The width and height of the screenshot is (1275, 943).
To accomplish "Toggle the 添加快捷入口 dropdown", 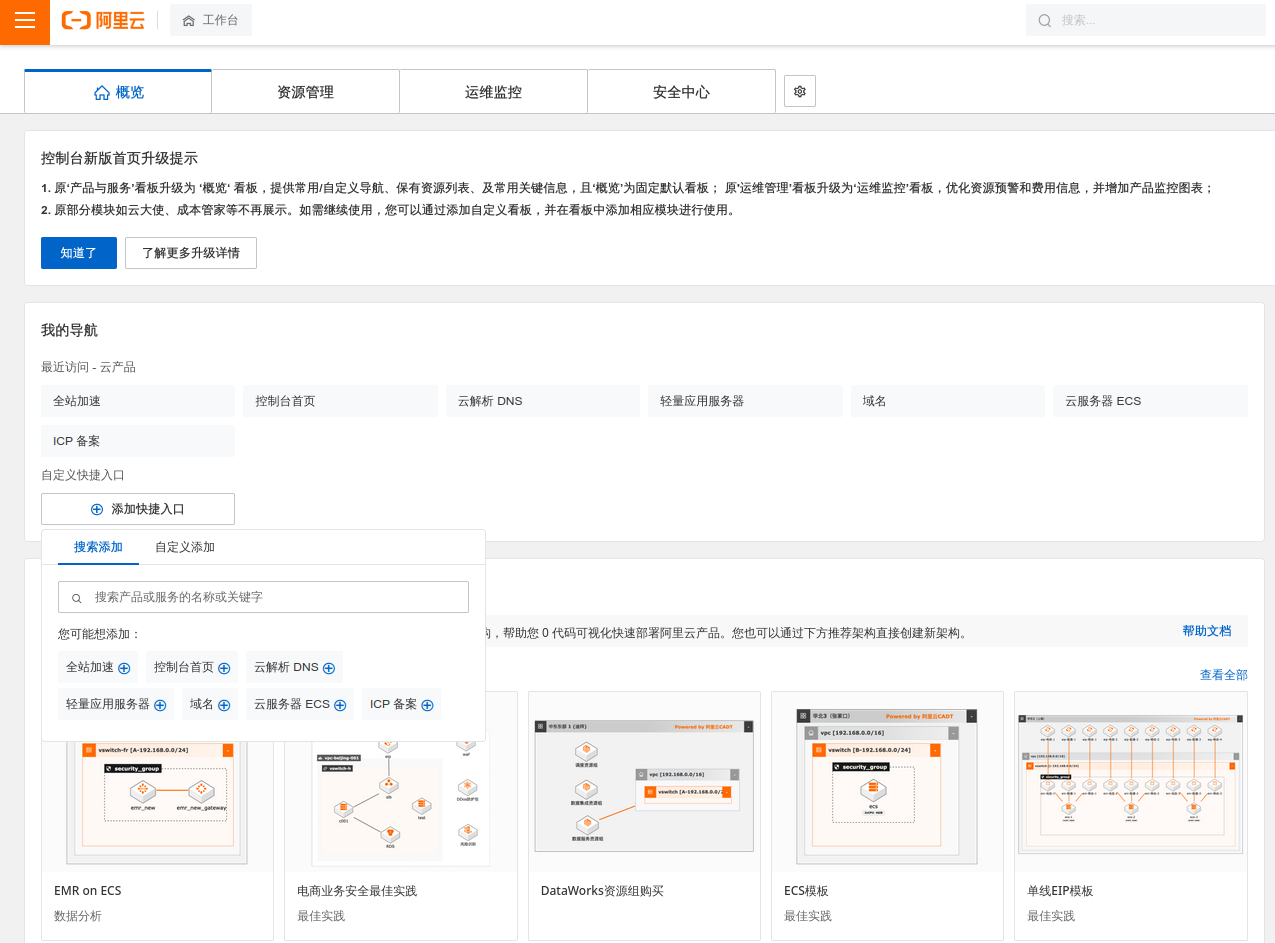I will pyautogui.click(x=138, y=509).
